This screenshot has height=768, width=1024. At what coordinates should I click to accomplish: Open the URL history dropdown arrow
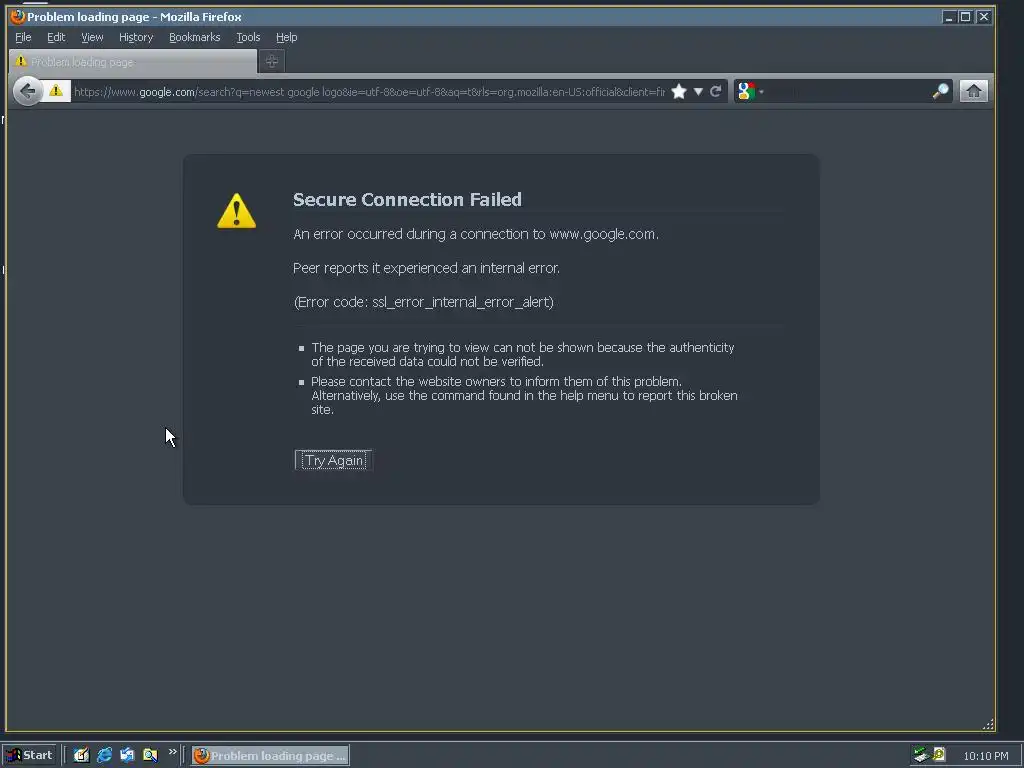coord(698,91)
